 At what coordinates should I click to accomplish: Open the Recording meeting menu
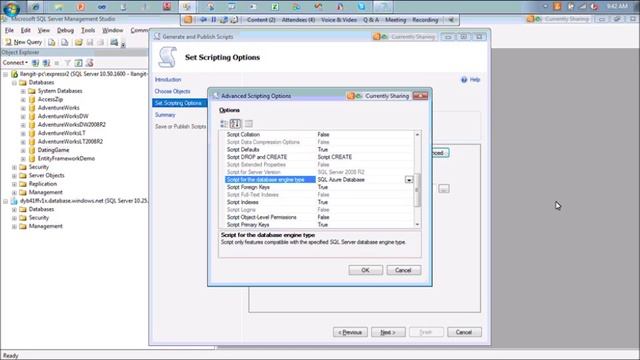[425, 20]
